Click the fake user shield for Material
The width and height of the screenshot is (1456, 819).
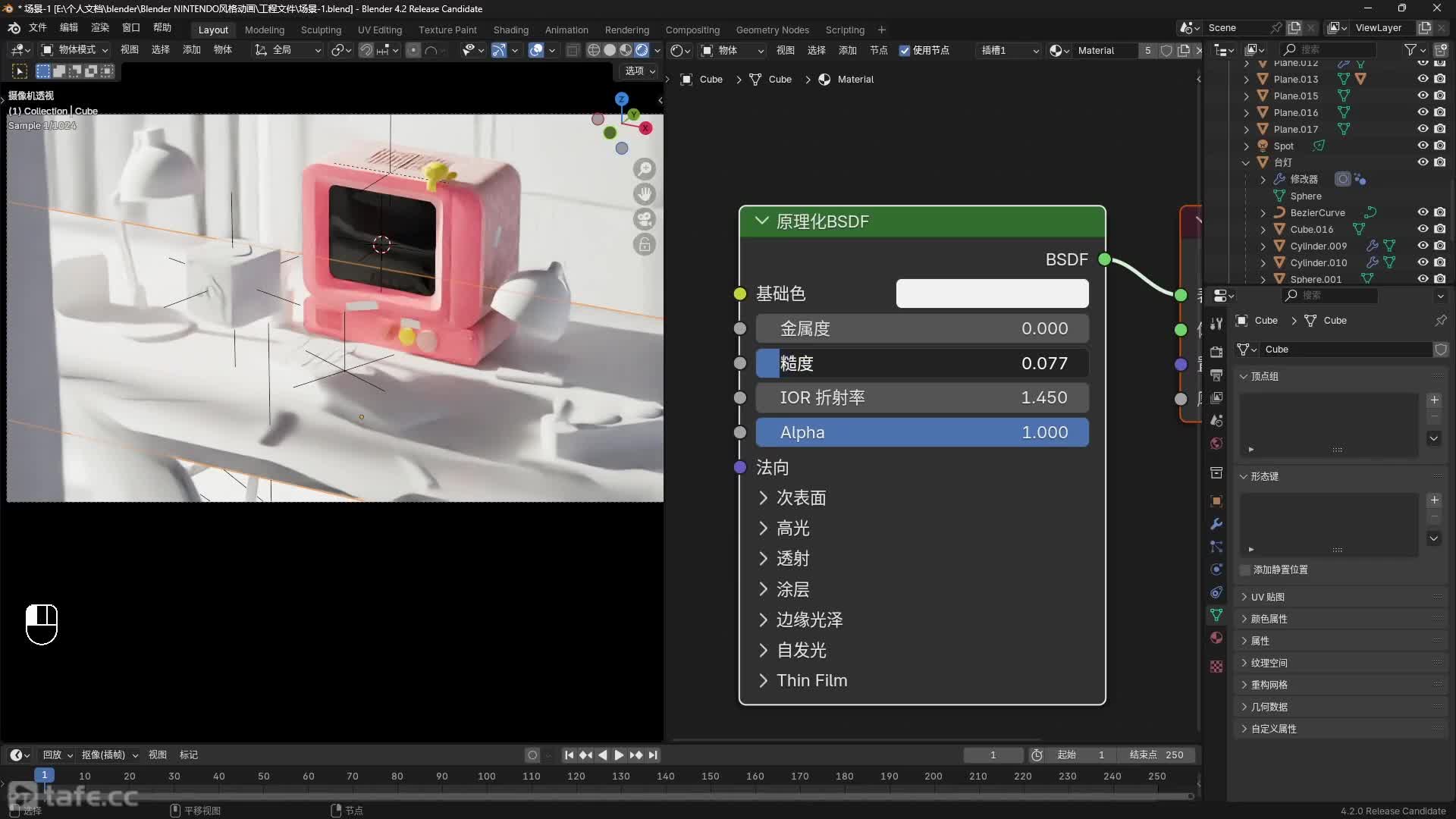coord(1166,51)
